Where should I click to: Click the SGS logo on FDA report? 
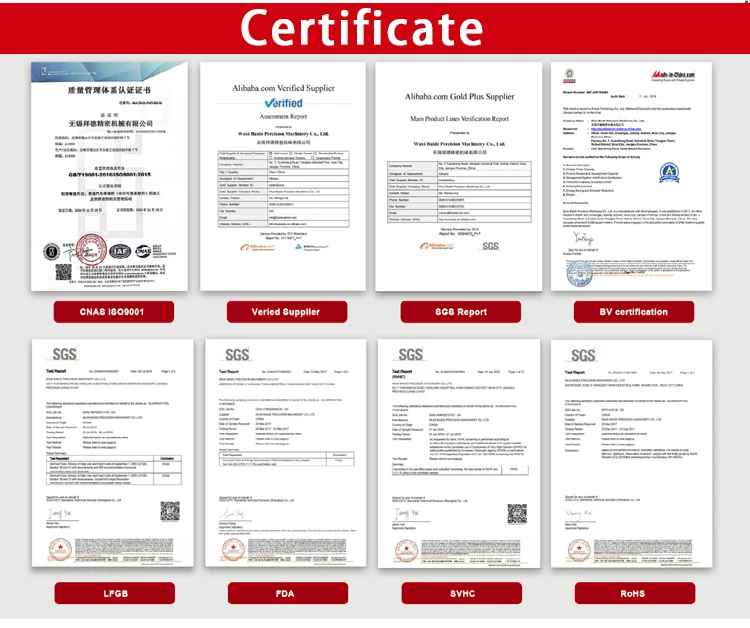tap(237, 355)
